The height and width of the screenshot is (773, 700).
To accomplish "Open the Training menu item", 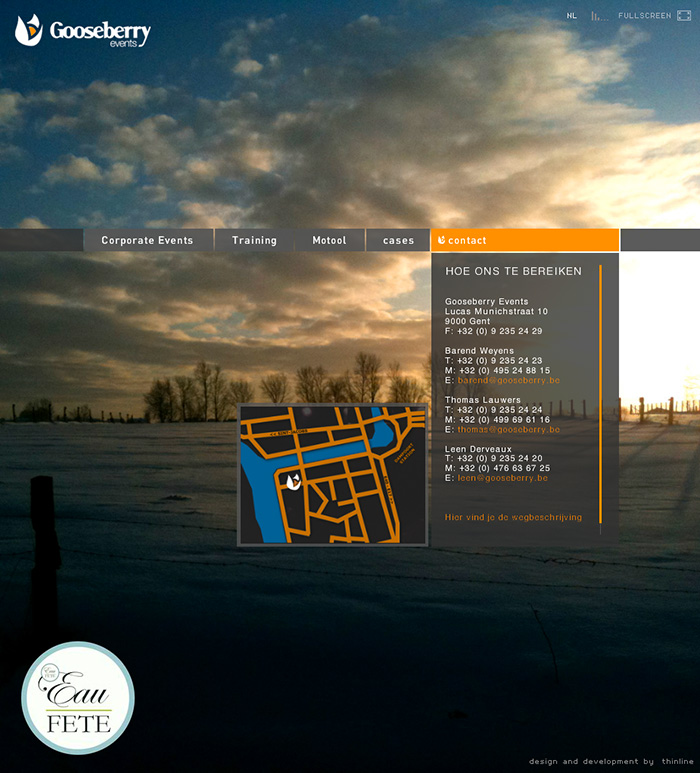I will [x=254, y=241].
